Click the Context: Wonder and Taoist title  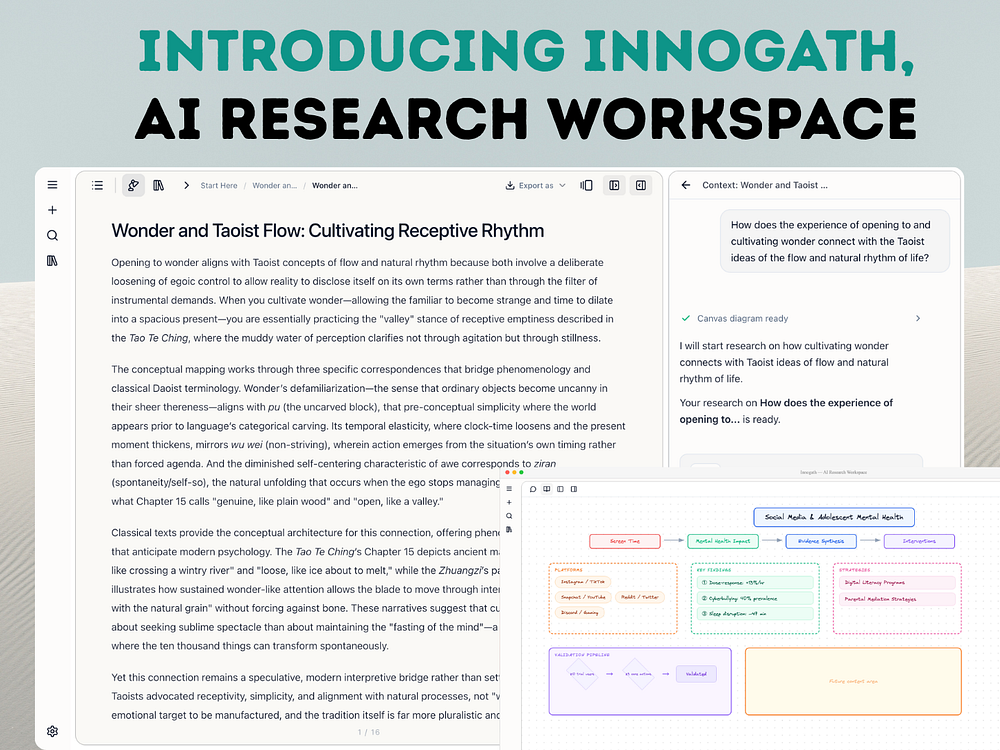click(765, 185)
